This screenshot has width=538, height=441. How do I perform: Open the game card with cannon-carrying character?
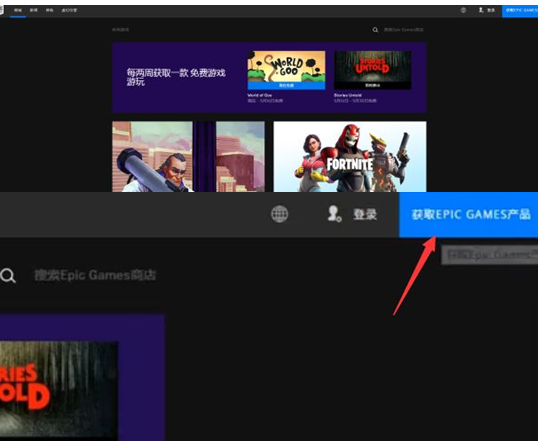click(x=188, y=156)
